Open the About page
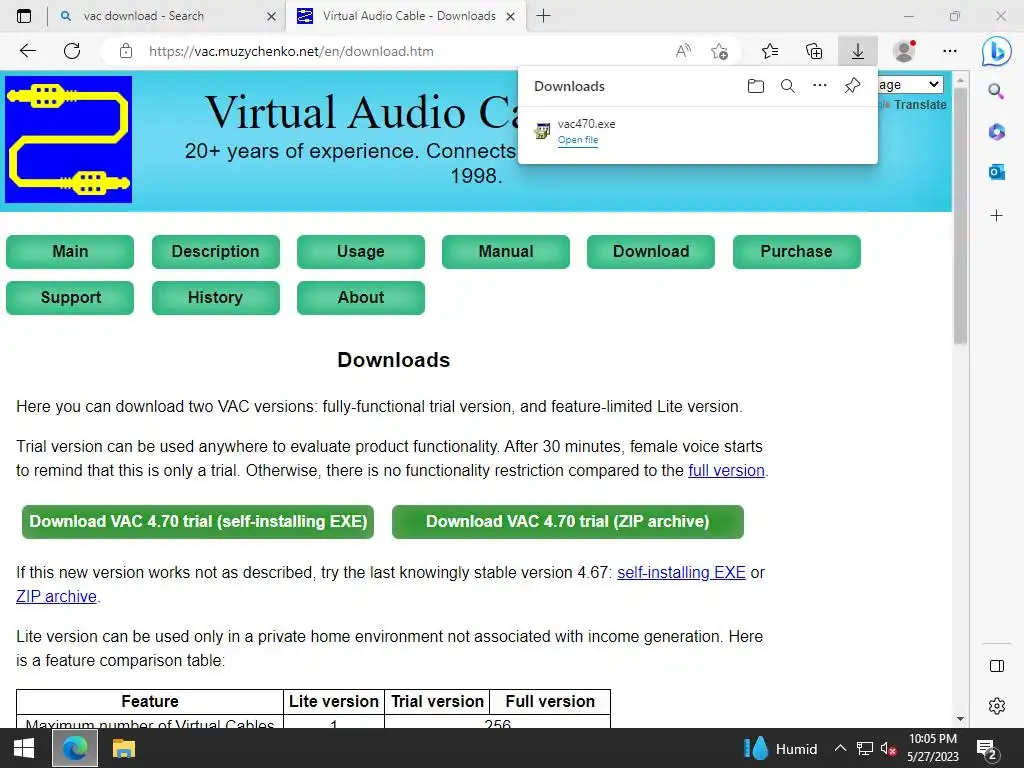 [x=360, y=298]
